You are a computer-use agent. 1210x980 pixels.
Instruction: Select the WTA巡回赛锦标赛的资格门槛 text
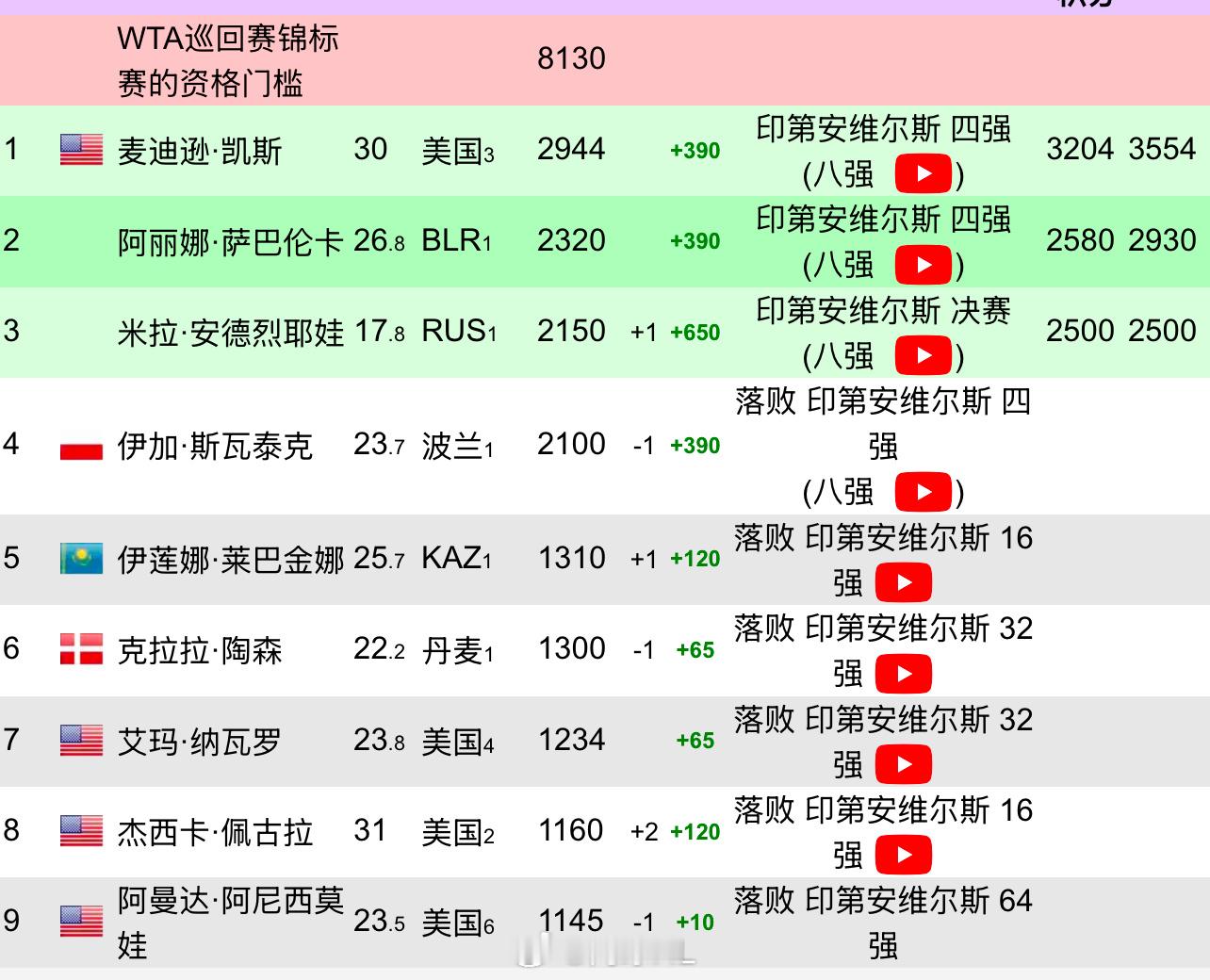pyautogui.click(x=228, y=61)
